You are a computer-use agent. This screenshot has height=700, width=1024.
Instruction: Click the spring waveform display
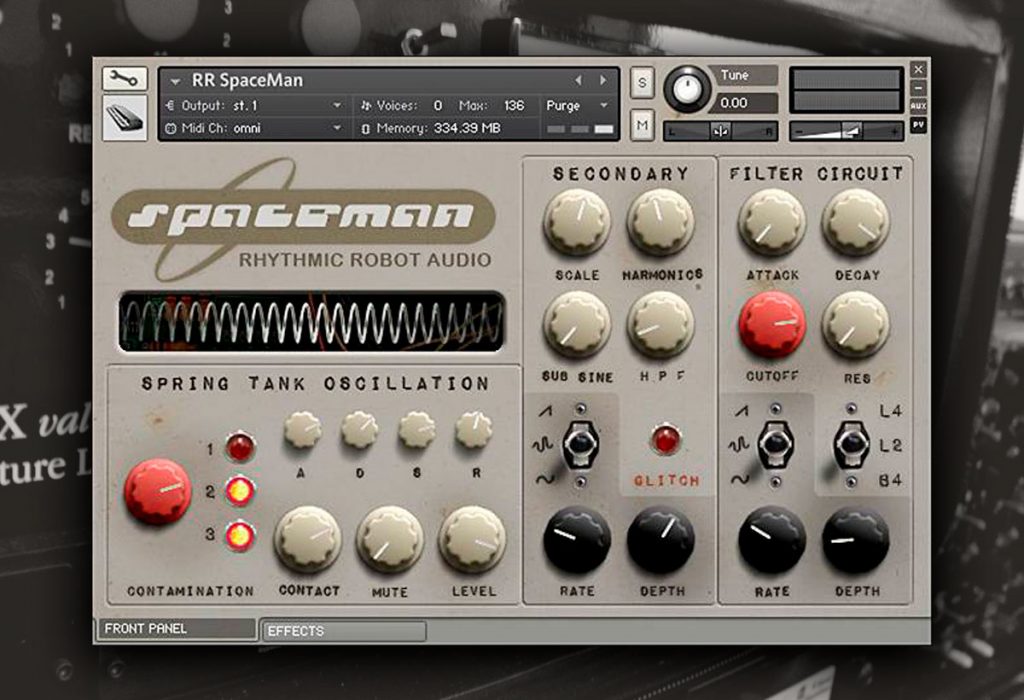(312, 321)
